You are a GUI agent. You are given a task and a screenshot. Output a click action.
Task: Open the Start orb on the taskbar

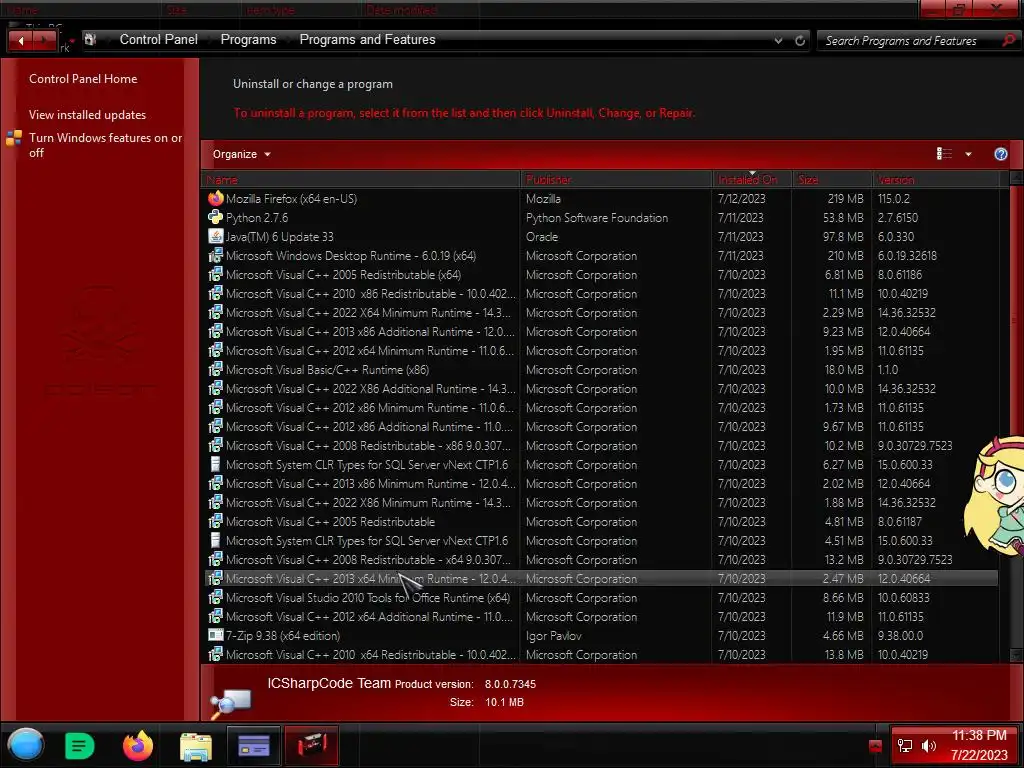pyautogui.click(x=25, y=745)
